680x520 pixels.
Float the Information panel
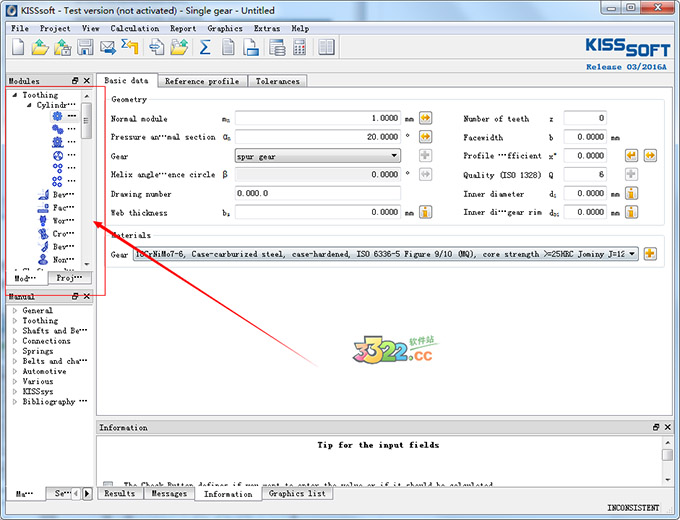(656, 428)
